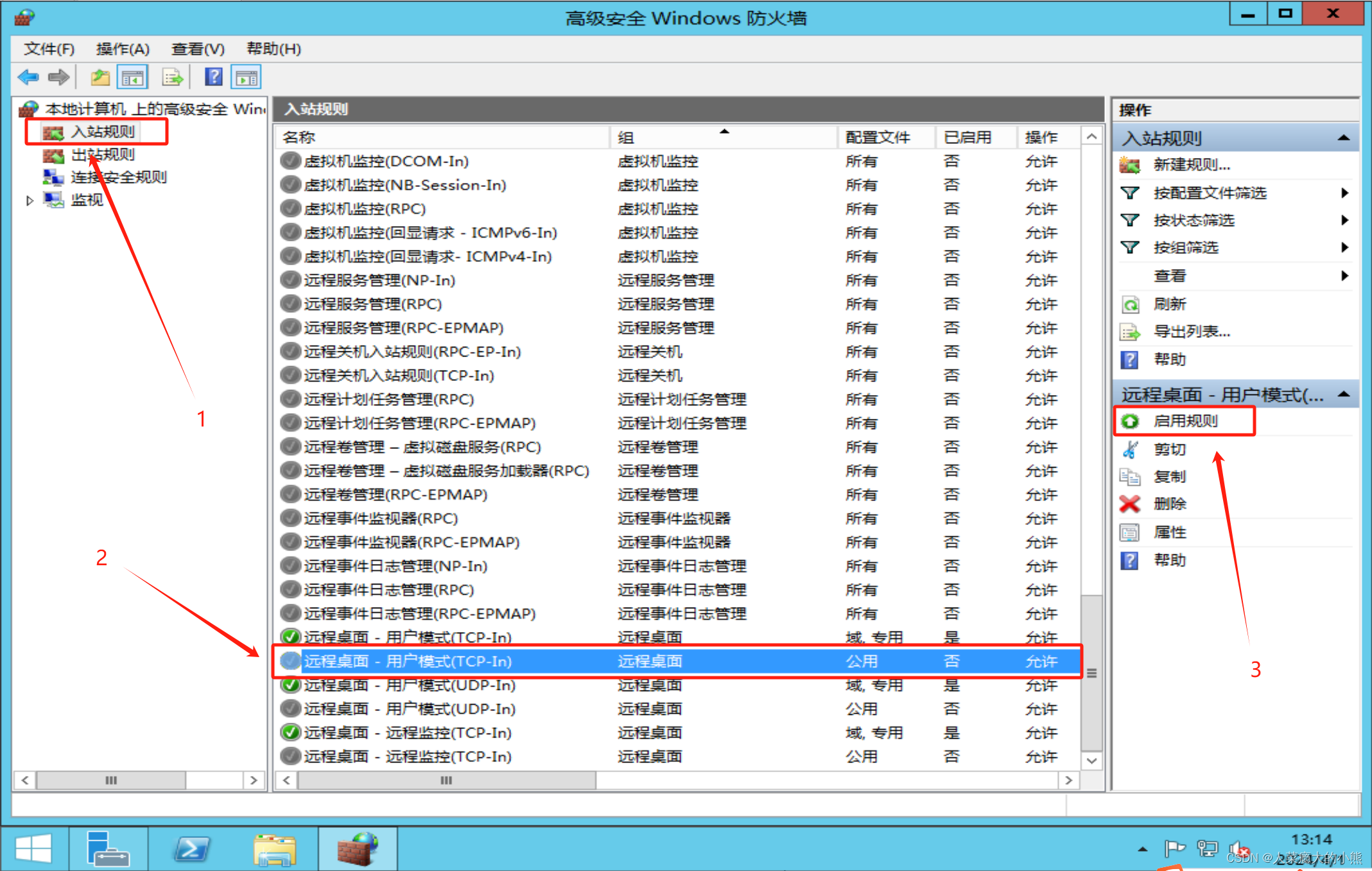Click the 连接安全规则 icon in tree
Screen dimensions: 1372x871
point(53,177)
